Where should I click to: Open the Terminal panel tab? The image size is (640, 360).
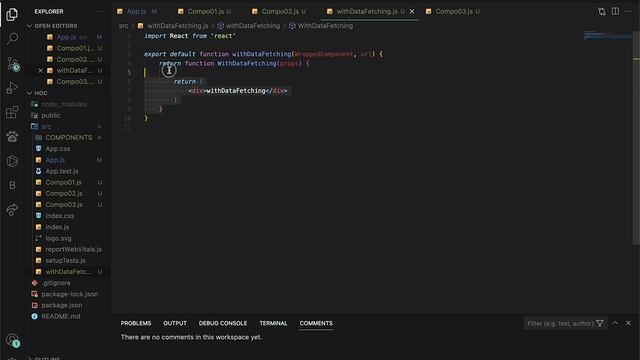[273, 323]
